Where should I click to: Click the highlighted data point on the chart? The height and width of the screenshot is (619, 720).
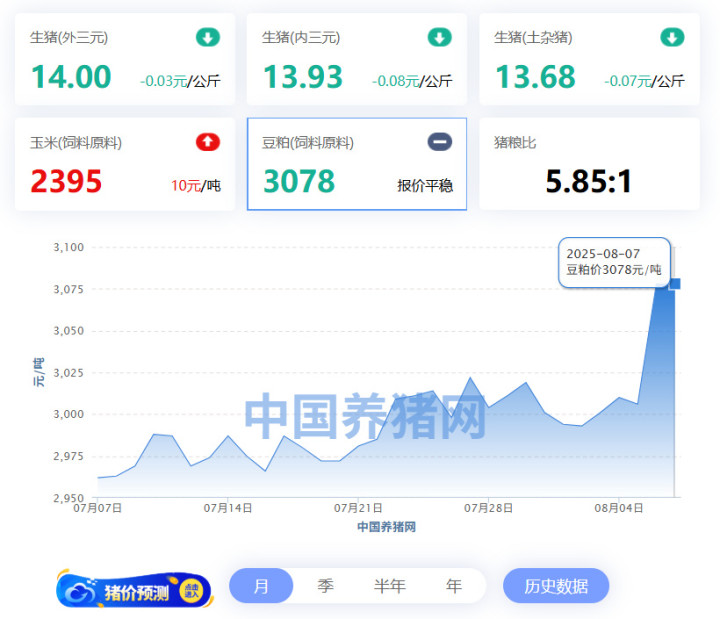pyautogui.click(x=675, y=284)
